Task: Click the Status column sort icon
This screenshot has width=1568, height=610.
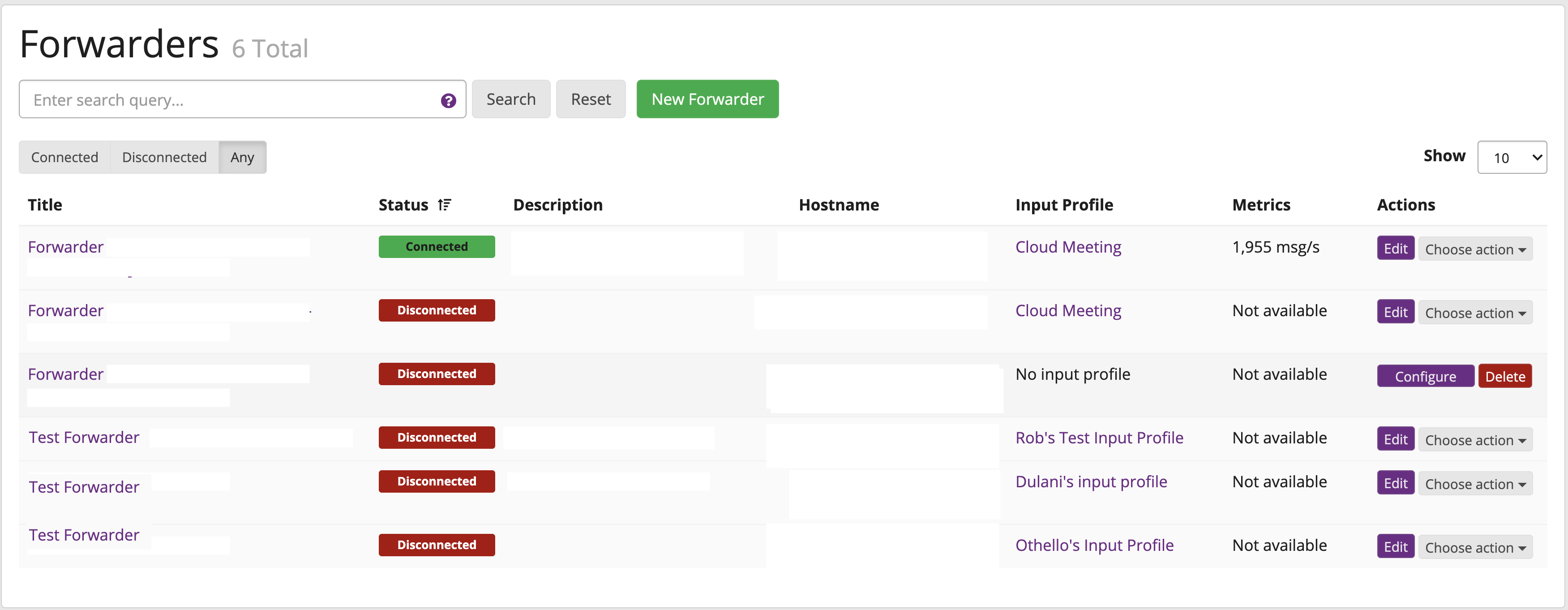Action: pyautogui.click(x=444, y=205)
